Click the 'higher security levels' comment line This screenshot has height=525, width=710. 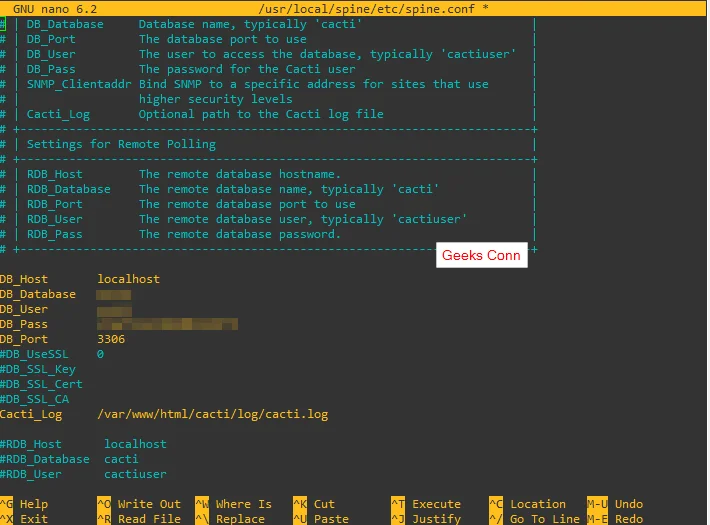tap(216, 99)
